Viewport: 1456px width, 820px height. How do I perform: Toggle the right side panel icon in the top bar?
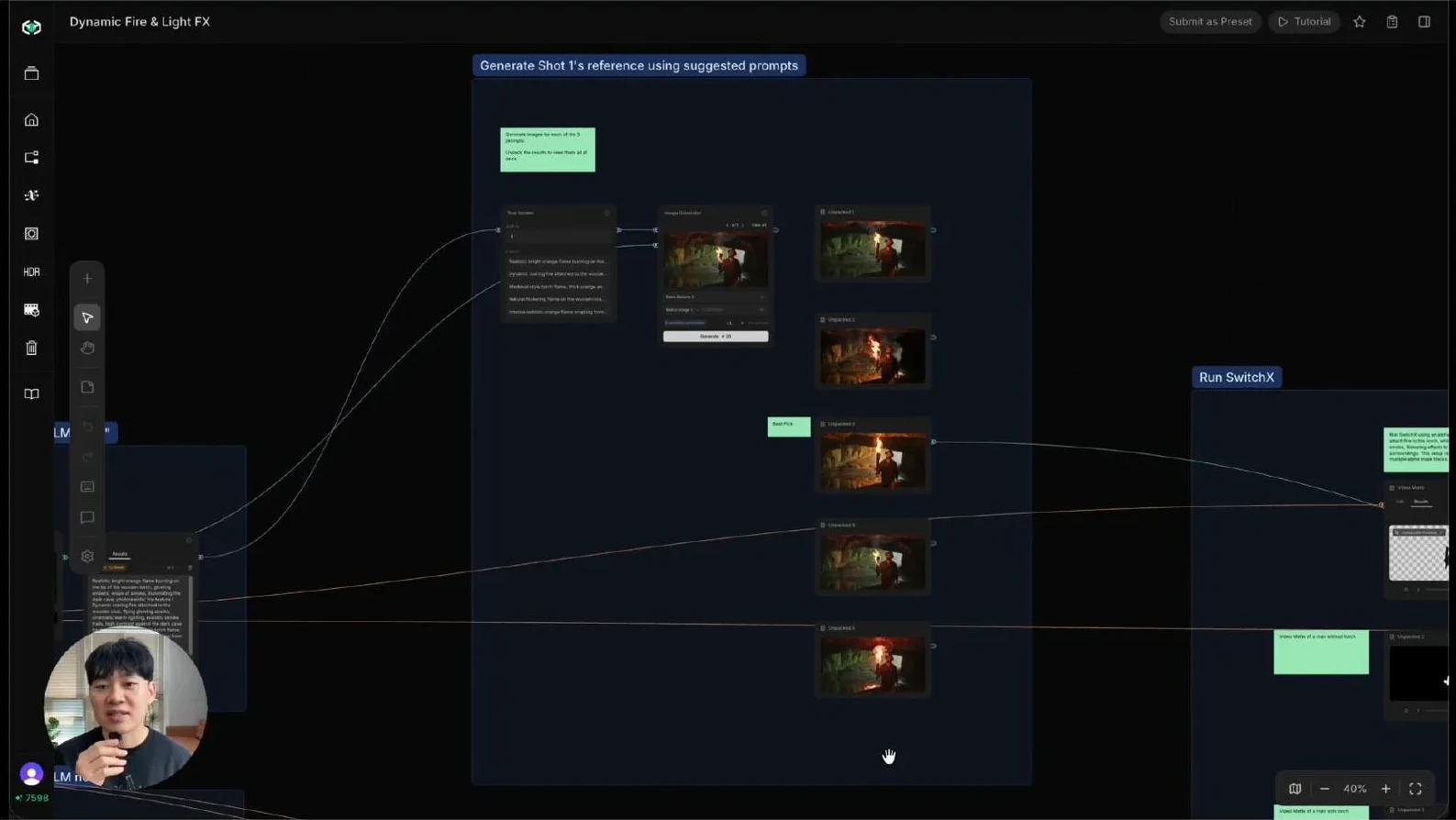(x=1424, y=22)
